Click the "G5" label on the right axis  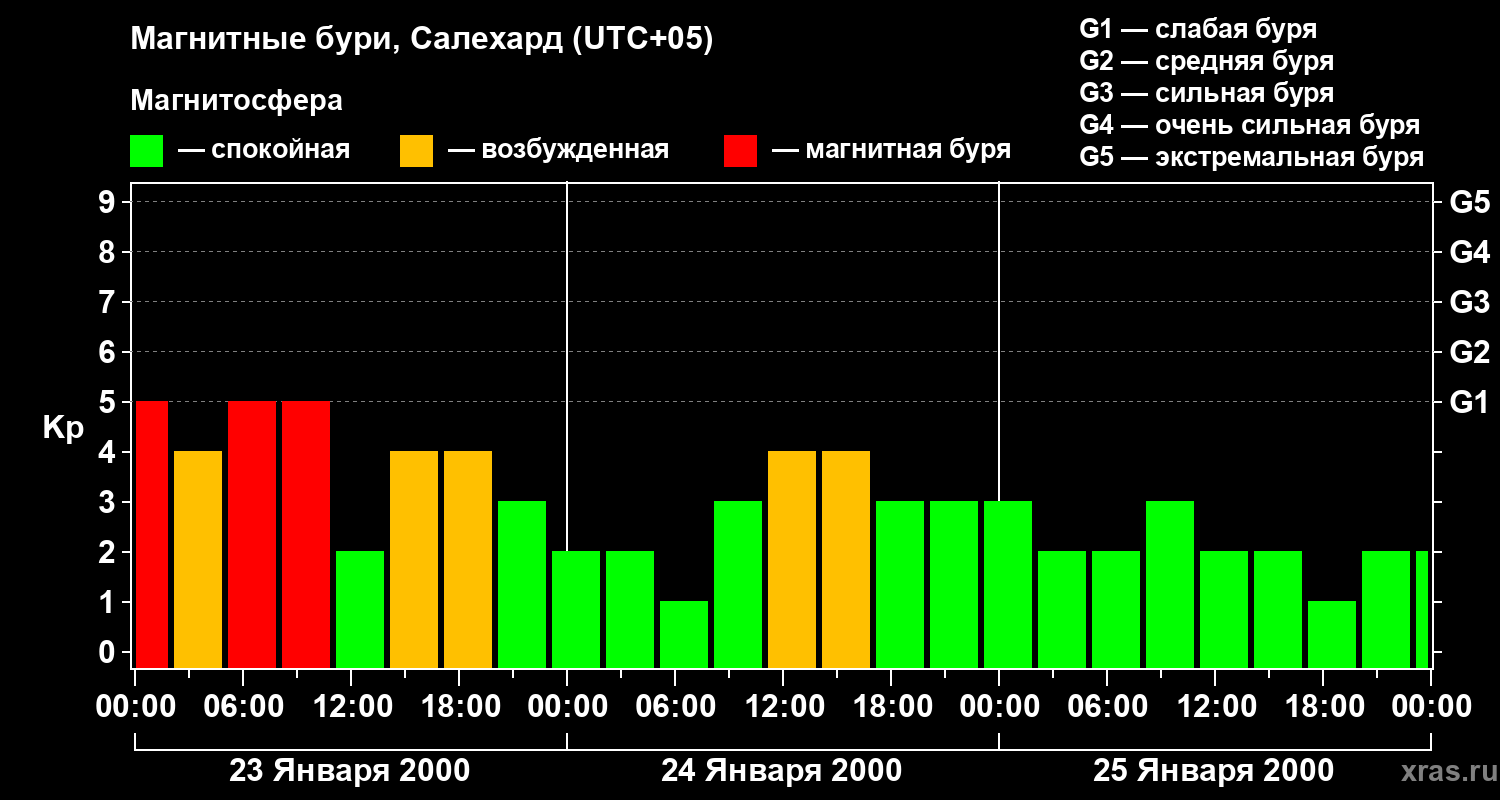tap(1469, 202)
